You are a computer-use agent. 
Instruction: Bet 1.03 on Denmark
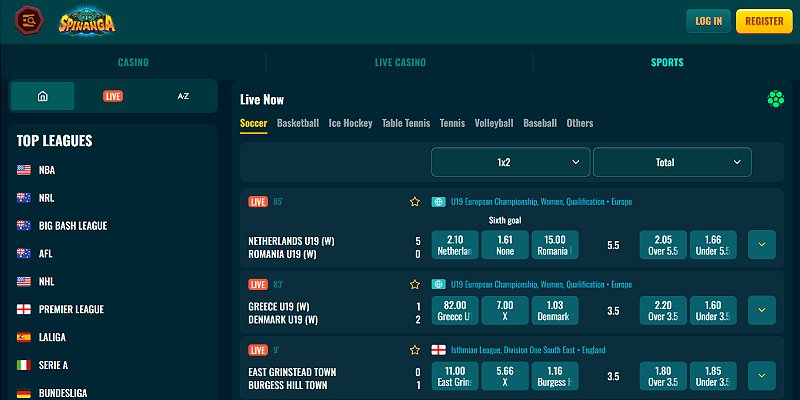555,310
